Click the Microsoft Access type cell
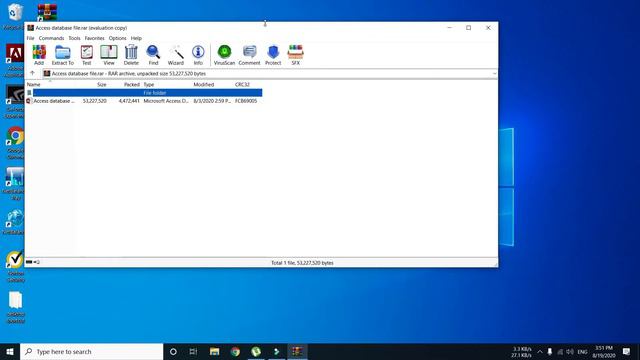 point(166,101)
